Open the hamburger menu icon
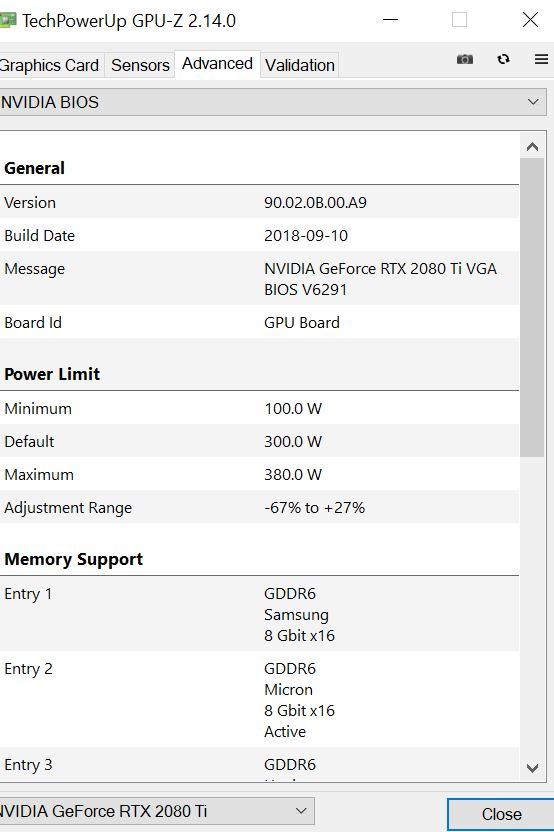Image resolution: width=554 pixels, height=832 pixels. pyautogui.click(x=541, y=59)
